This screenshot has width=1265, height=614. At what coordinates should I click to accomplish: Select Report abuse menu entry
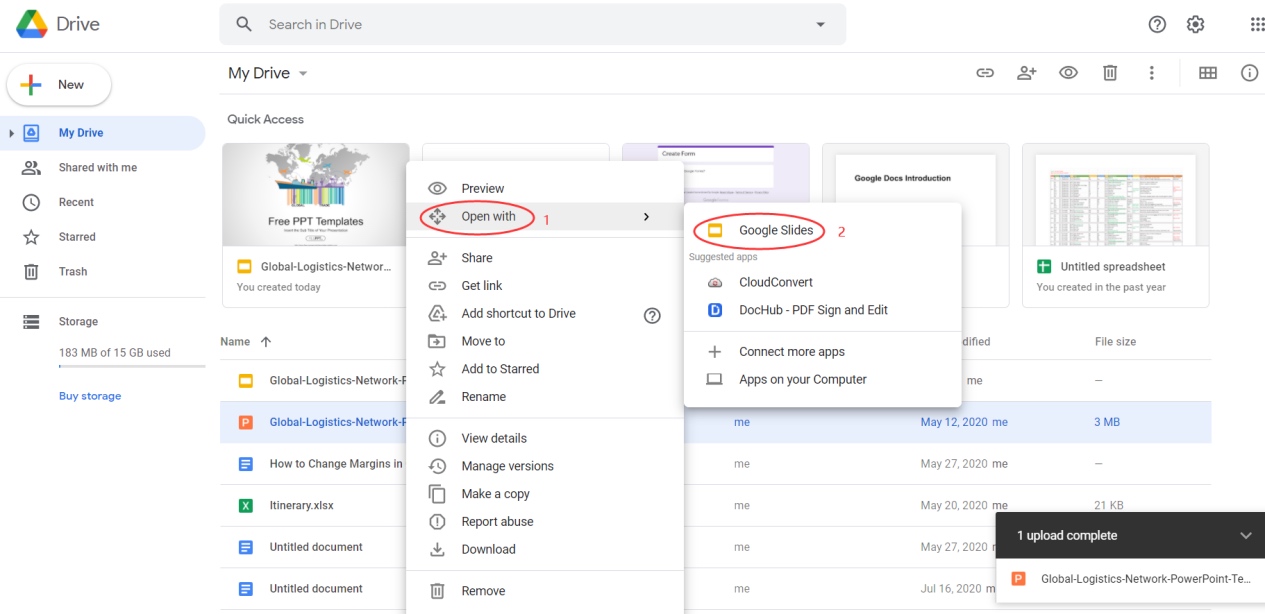(x=545, y=522)
